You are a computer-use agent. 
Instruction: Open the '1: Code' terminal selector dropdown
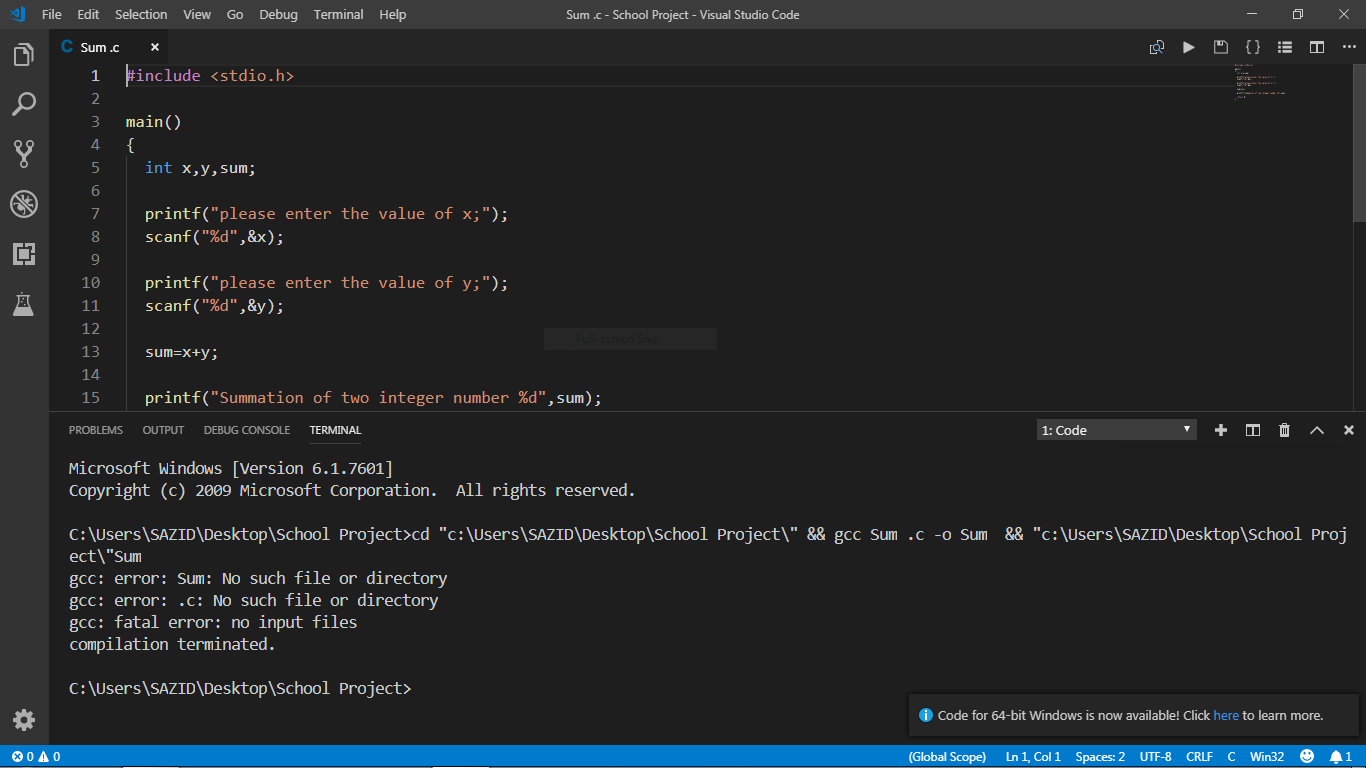click(x=1116, y=429)
